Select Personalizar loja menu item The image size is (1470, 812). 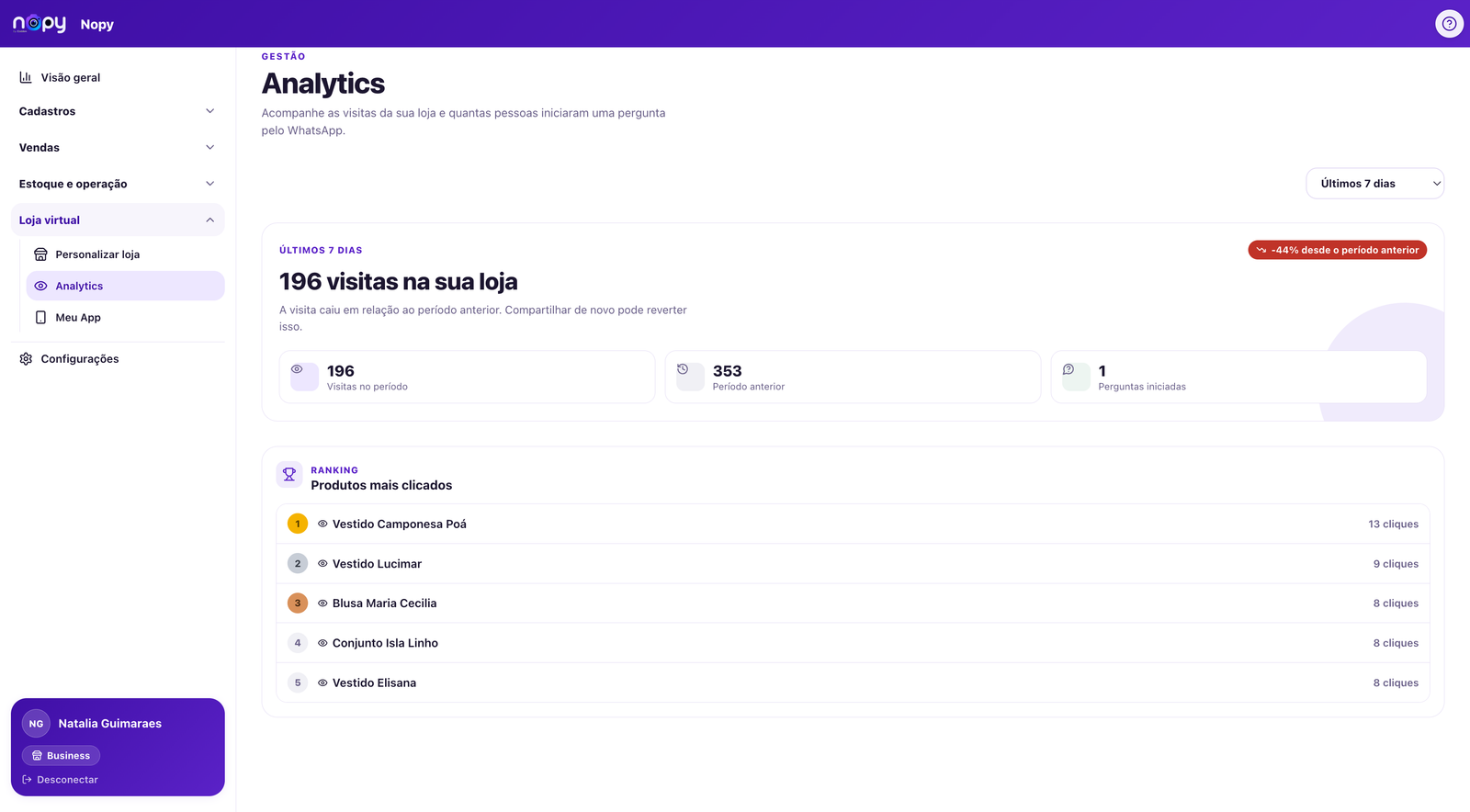pos(125,254)
